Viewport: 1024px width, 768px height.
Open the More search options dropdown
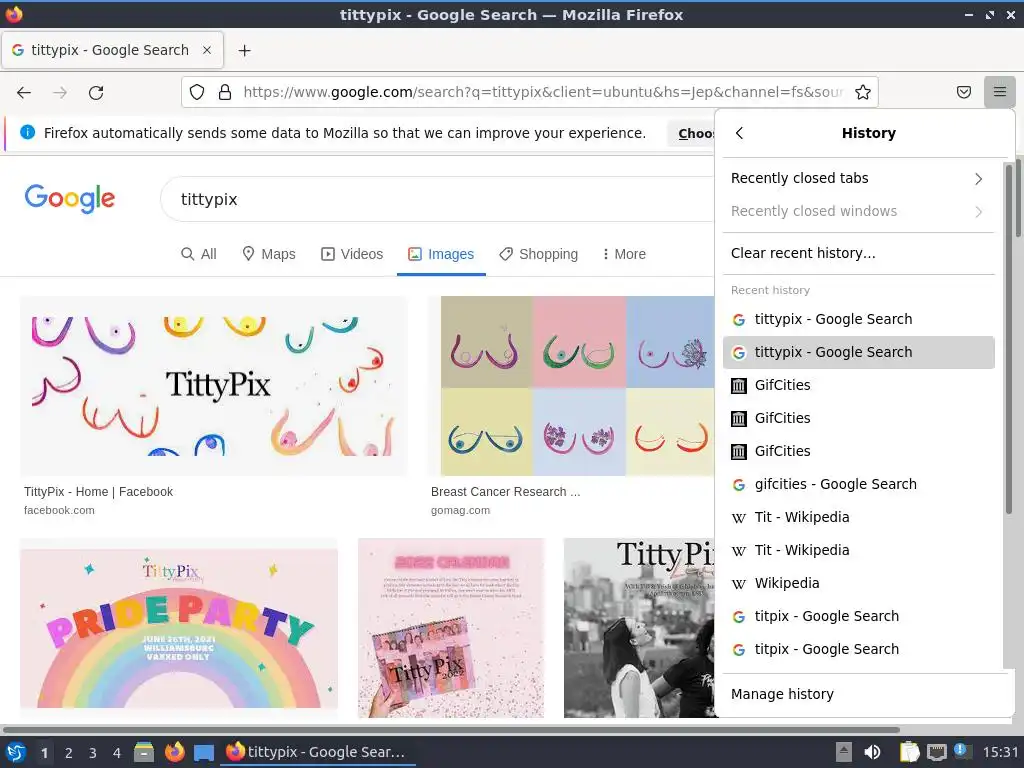624,254
